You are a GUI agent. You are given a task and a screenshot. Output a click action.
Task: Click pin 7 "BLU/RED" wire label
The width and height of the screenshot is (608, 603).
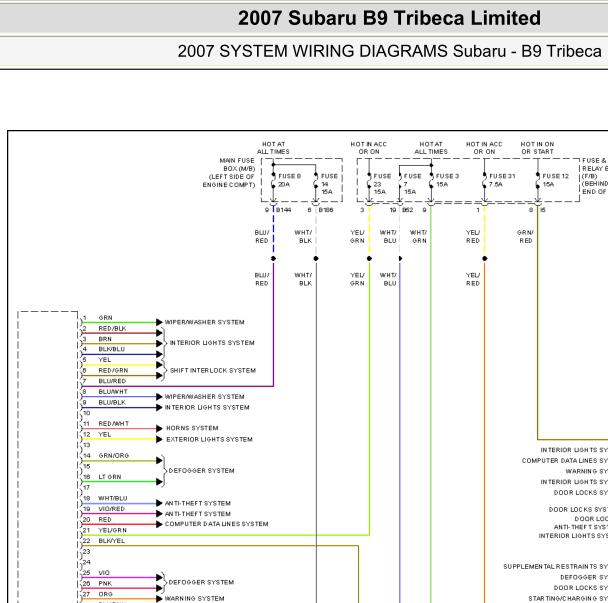tap(112, 381)
